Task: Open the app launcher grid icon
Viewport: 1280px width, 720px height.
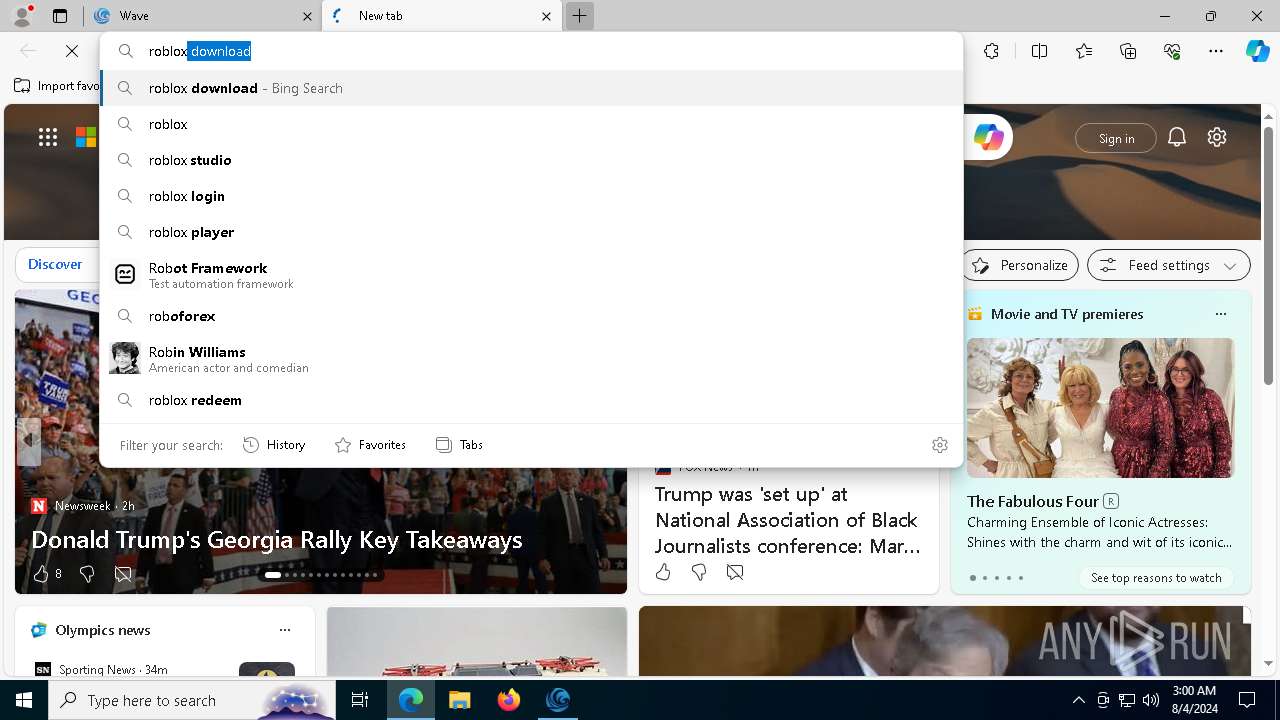Action: click(48, 138)
